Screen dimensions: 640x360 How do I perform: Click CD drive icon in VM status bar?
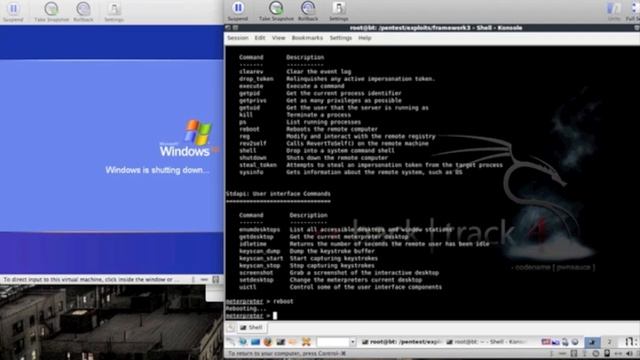pyautogui.click(x=596, y=353)
